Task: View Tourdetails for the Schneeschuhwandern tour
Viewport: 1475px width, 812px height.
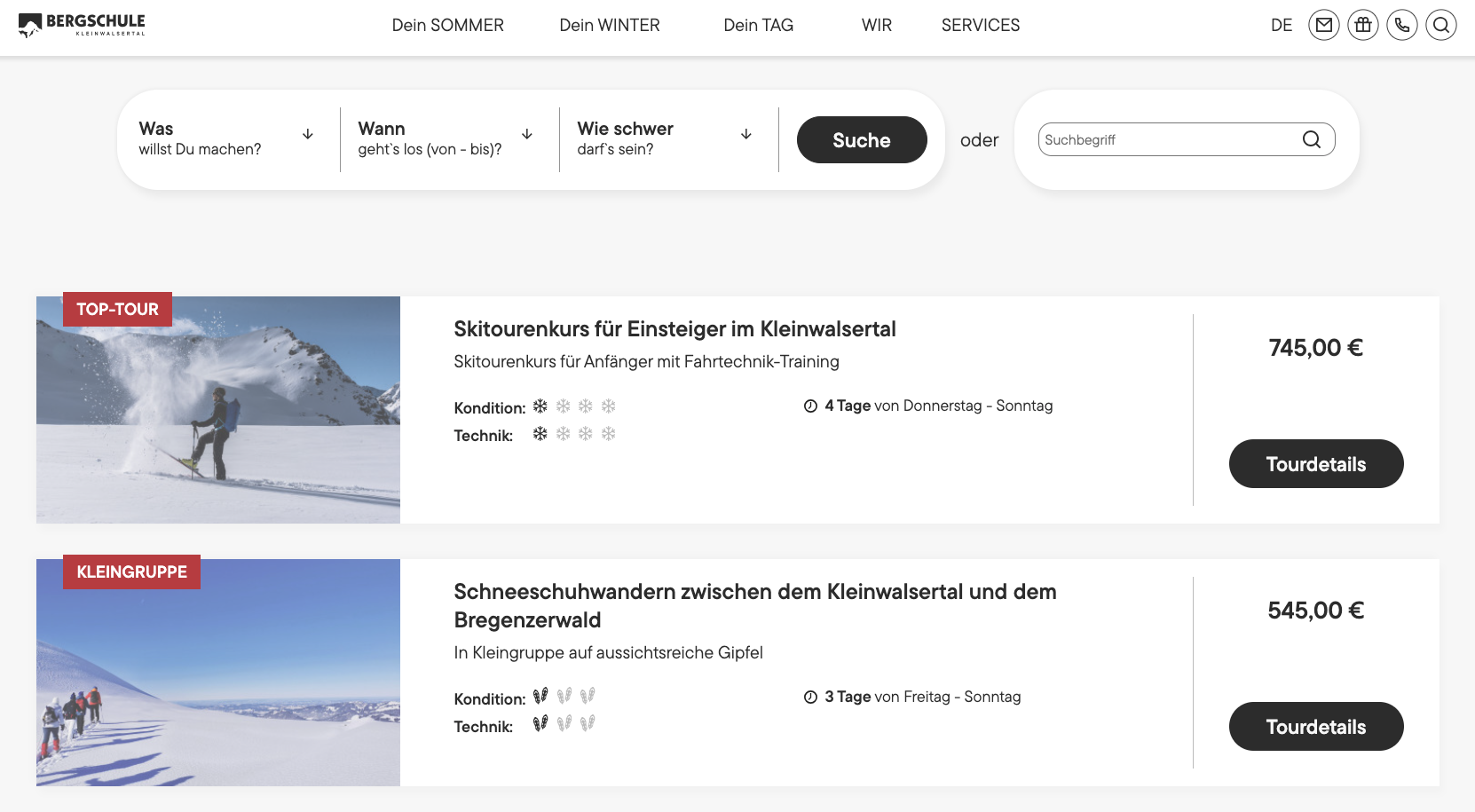Action: point(1315,726)
